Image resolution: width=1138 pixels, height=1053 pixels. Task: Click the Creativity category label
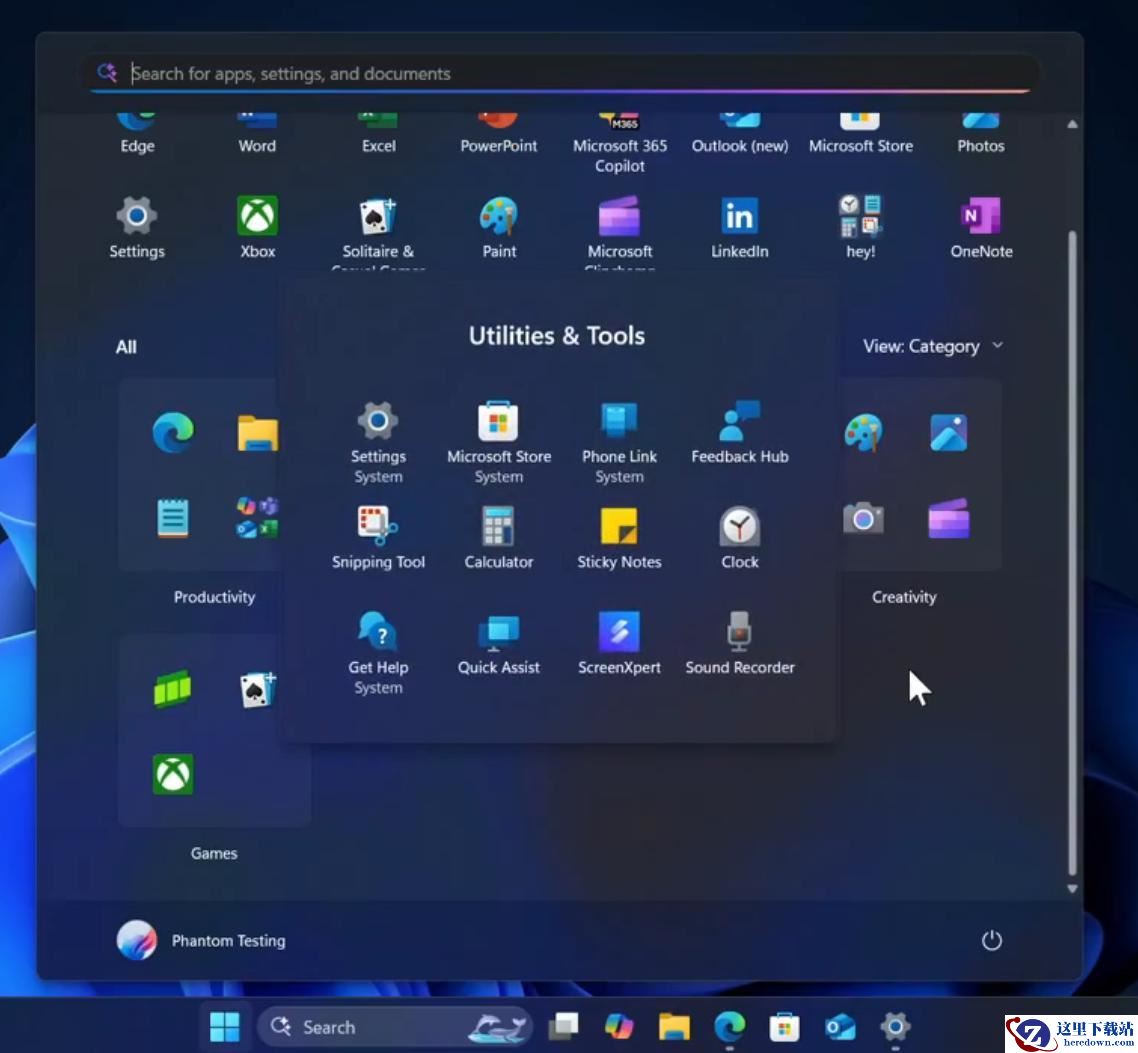click(x=904, y=597)
